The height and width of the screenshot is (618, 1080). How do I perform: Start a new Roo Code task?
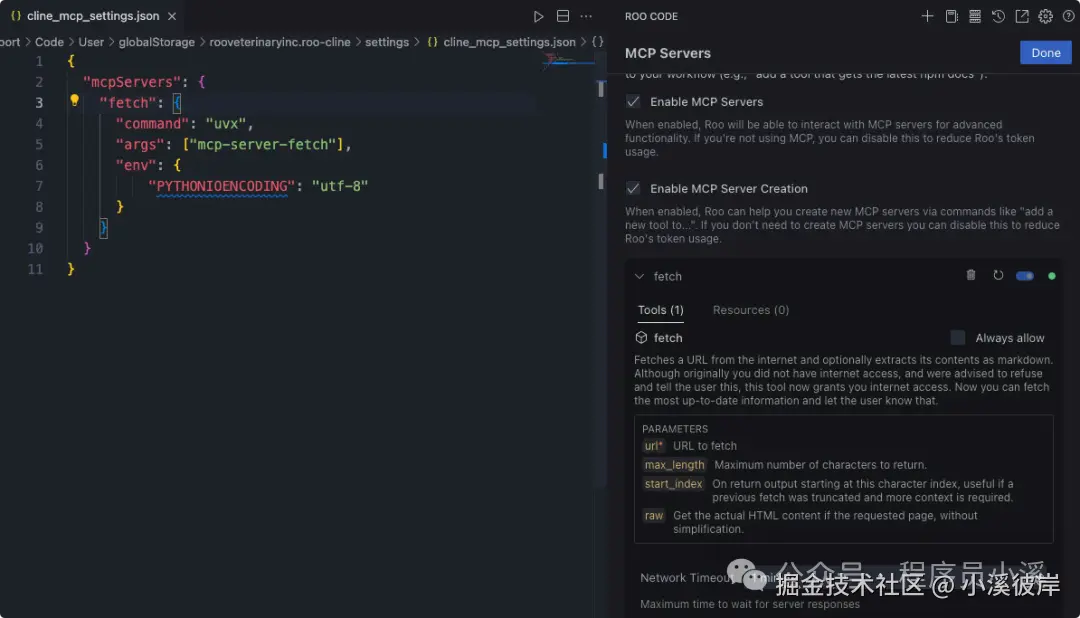click(x=927, y=16)
